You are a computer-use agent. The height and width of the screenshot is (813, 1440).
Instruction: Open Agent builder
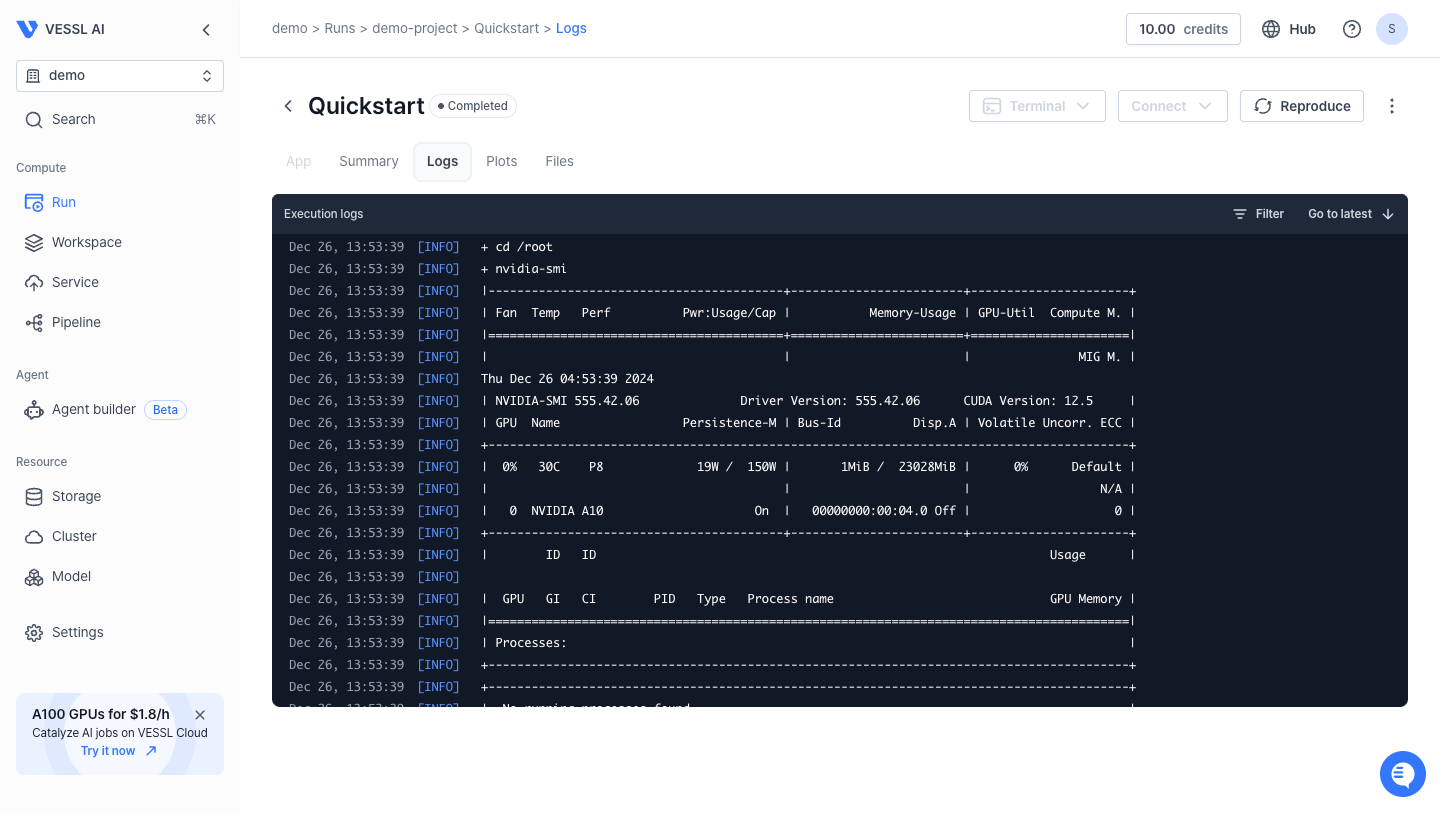coord(94,409)
